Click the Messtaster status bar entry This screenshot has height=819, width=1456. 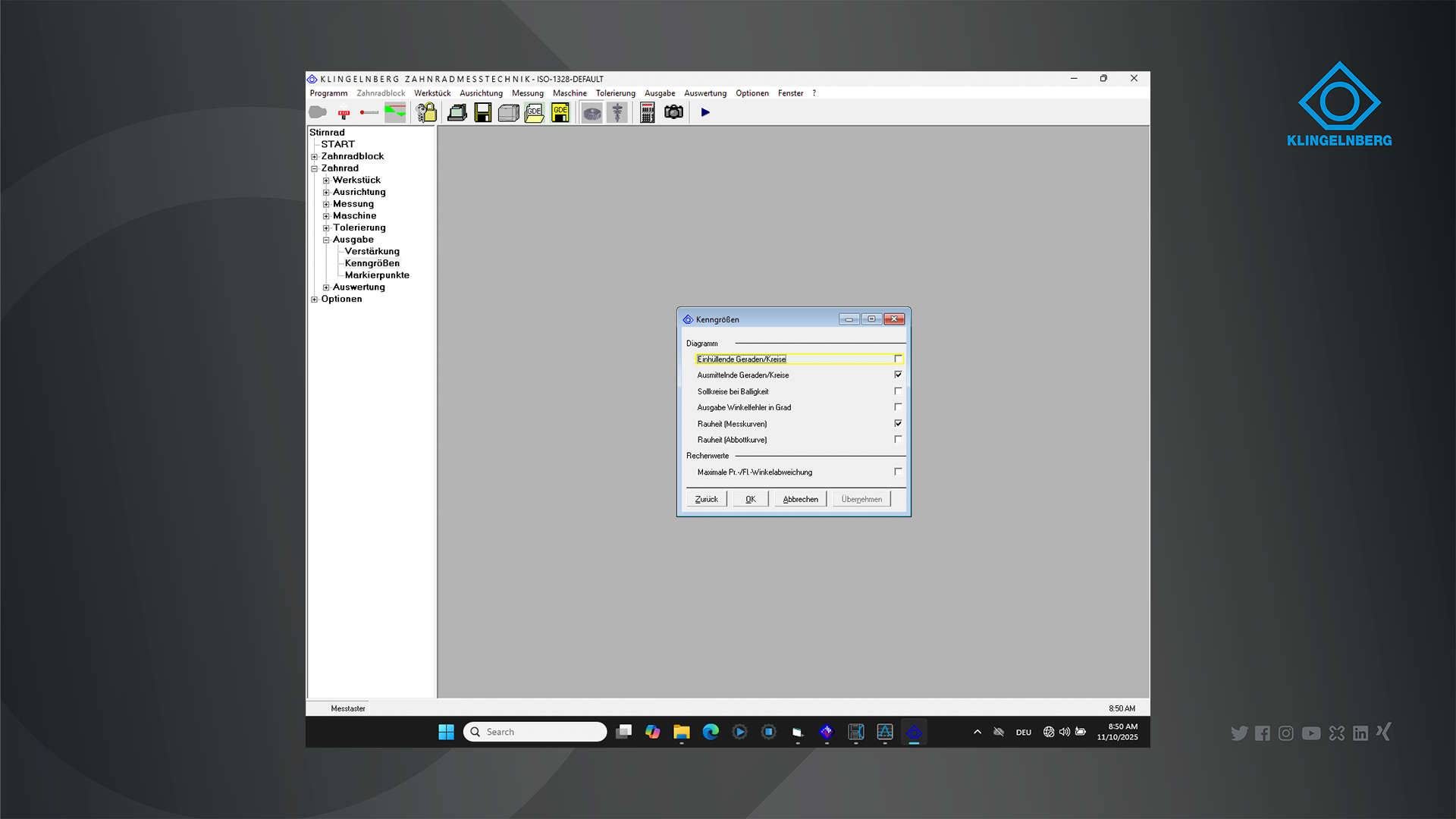tap(348, 708)
